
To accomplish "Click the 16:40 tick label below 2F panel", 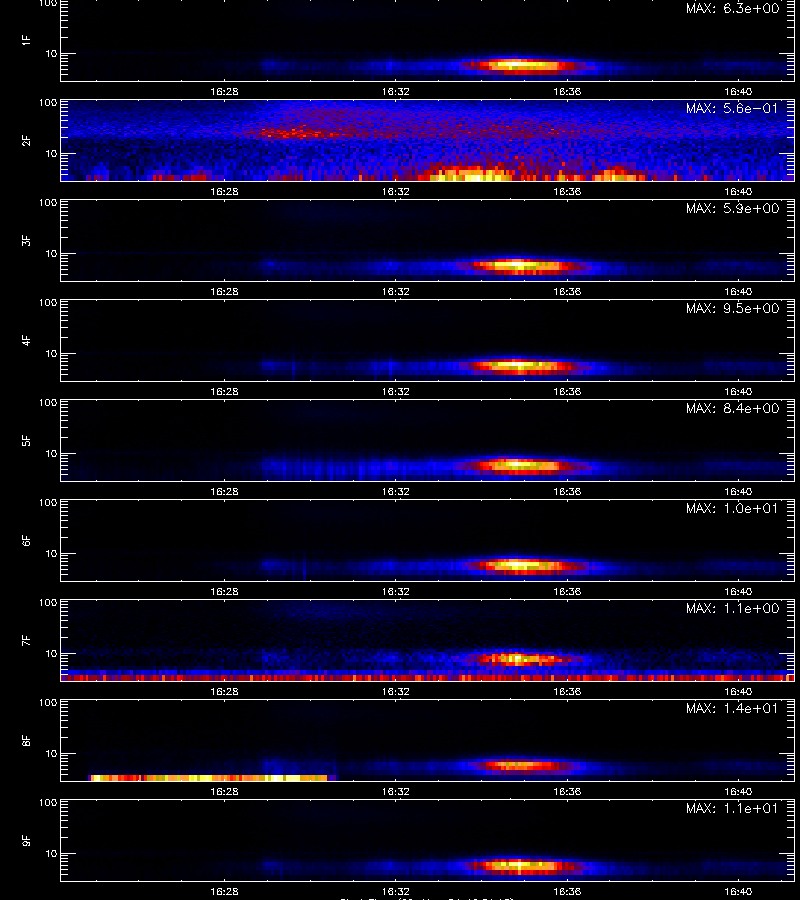I will click(x=738, y=191).
